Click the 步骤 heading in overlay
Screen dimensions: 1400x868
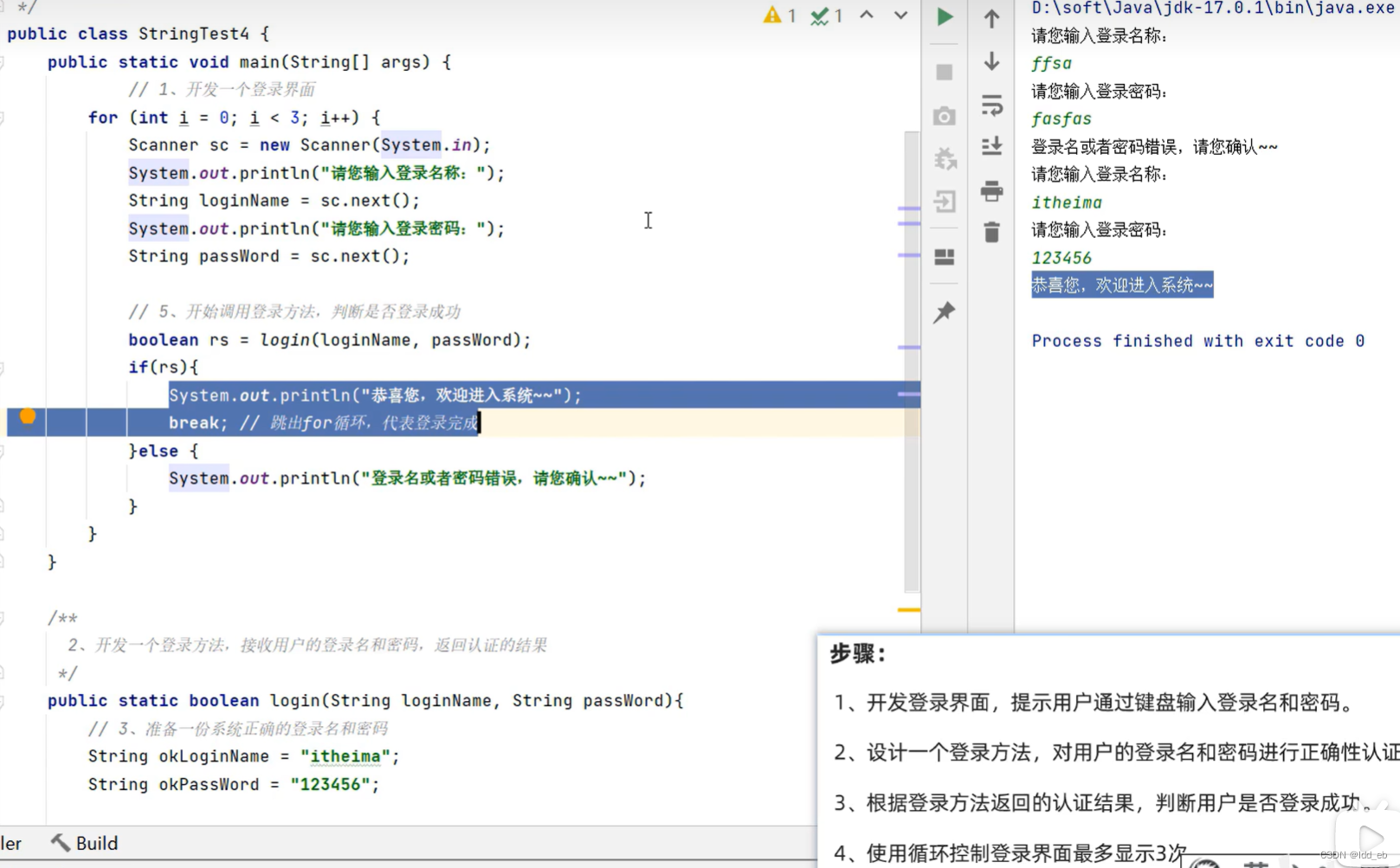click(x=858, y=653)
